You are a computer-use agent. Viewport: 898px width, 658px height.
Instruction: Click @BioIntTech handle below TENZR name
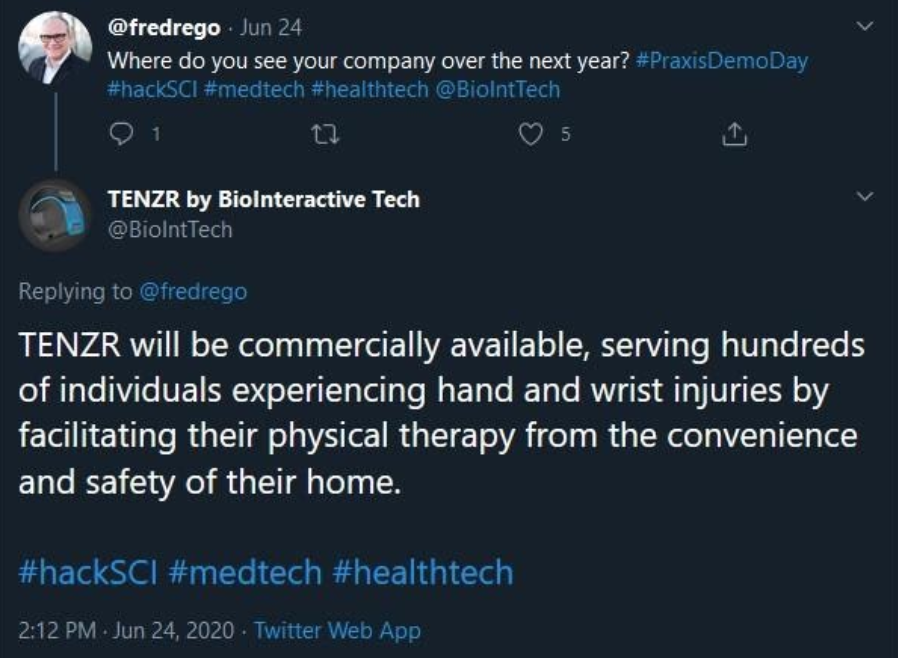(x=169, y=230)
